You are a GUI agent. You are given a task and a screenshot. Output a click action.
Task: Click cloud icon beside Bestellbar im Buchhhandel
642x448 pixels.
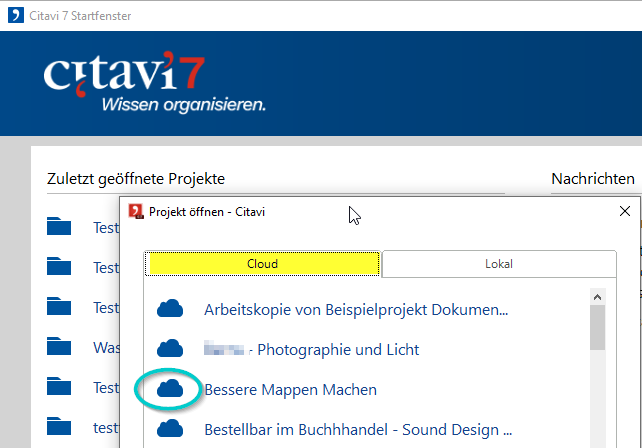170,429
